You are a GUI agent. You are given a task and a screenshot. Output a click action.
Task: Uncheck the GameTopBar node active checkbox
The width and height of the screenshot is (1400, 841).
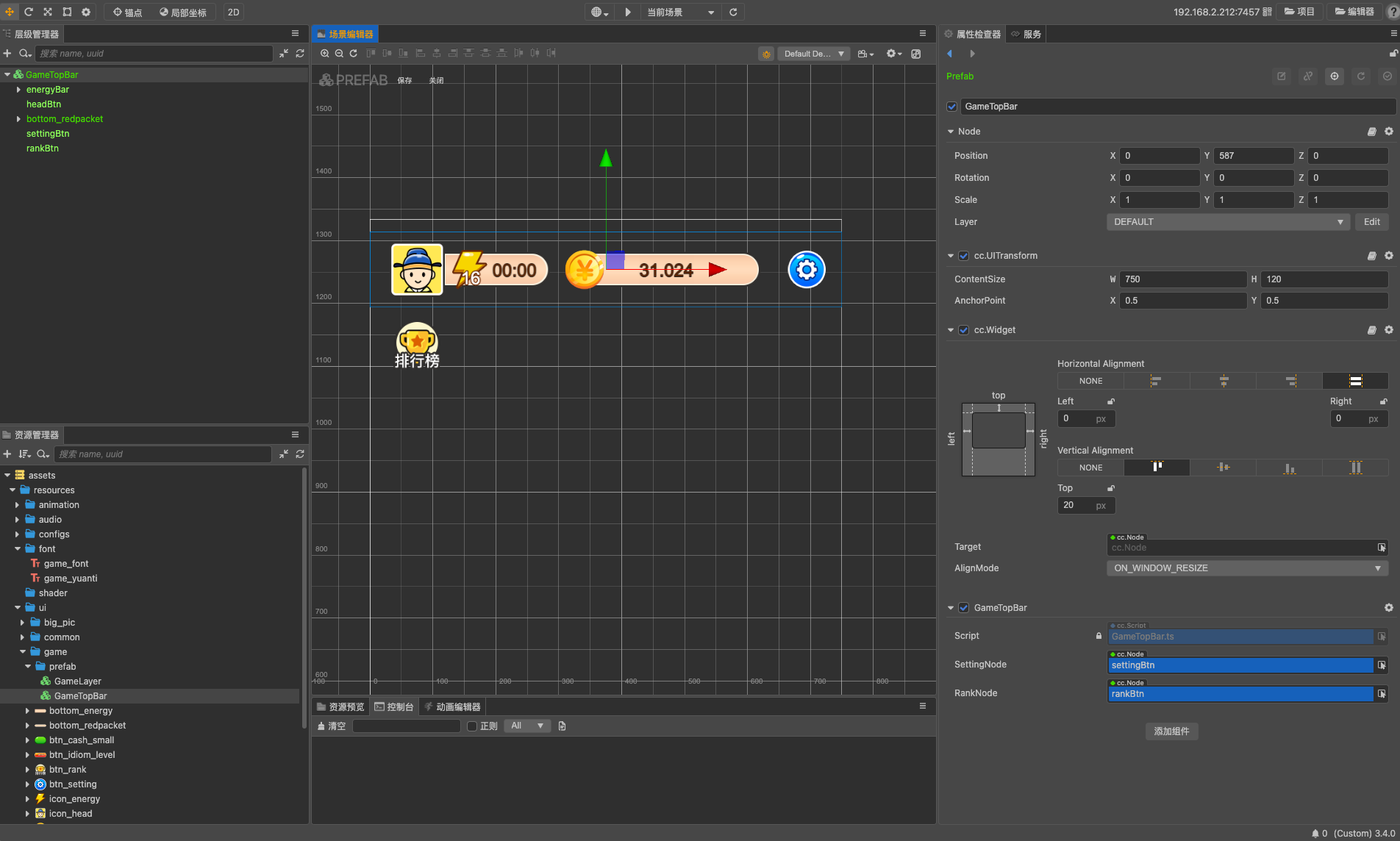[x=952, y=107]
